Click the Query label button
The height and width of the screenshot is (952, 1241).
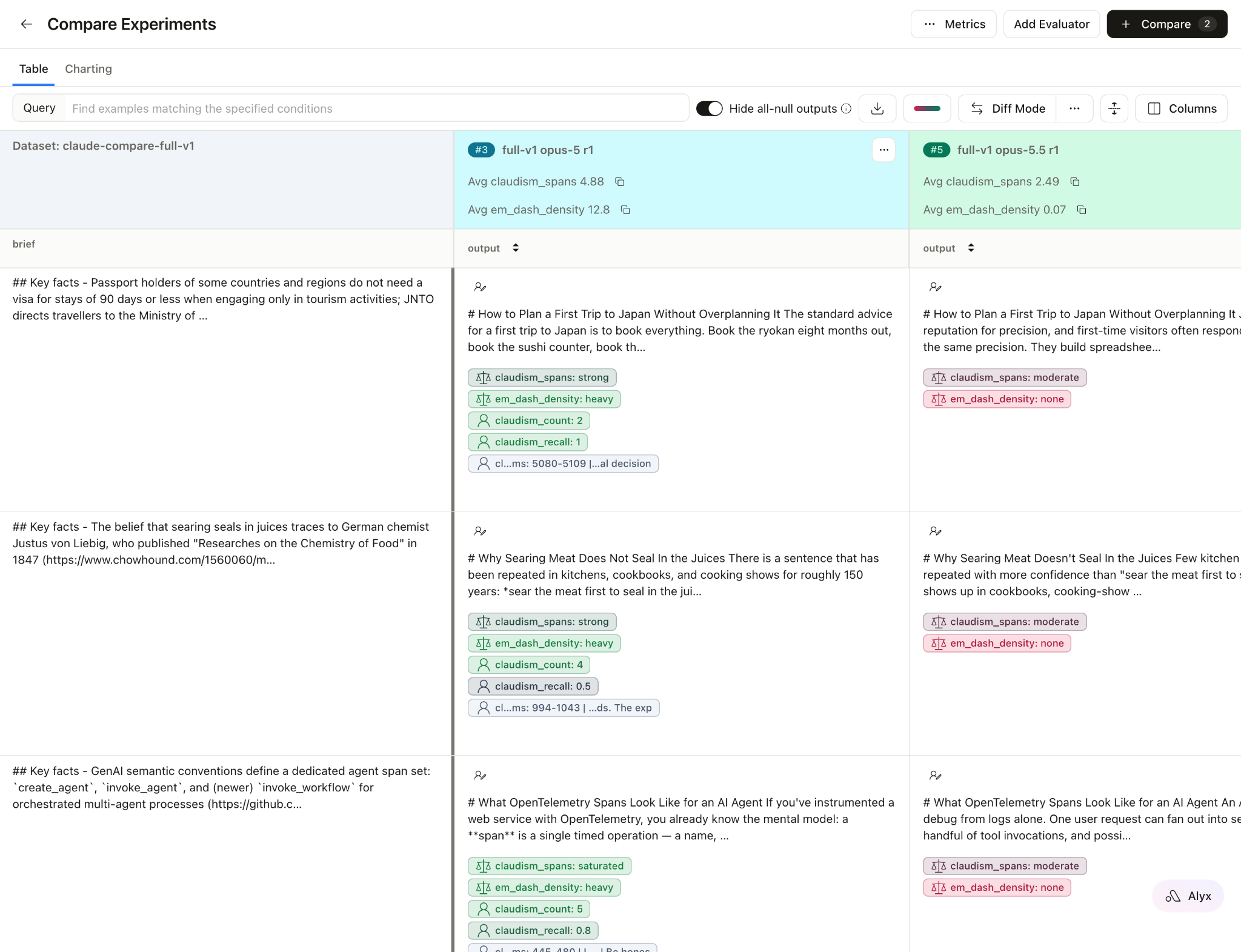(39, 108)
